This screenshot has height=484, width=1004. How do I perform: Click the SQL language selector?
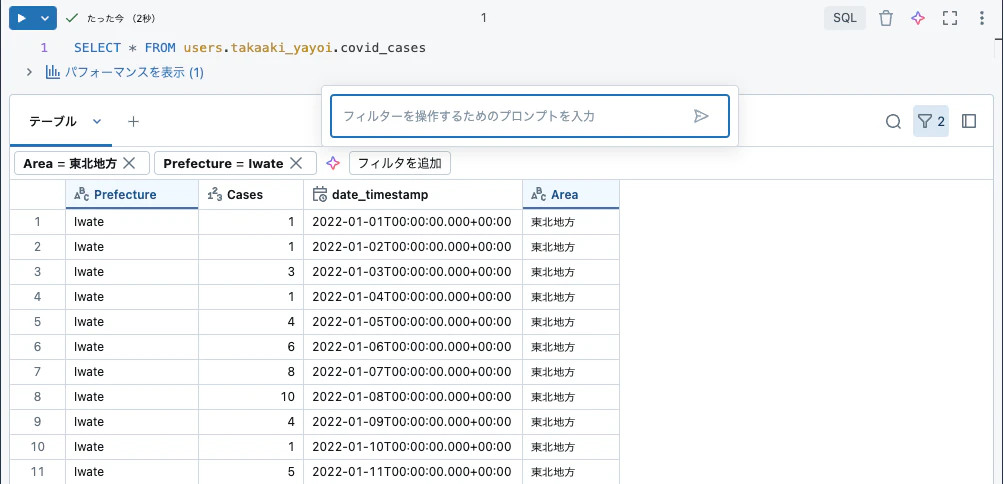(x=845, y=18)
